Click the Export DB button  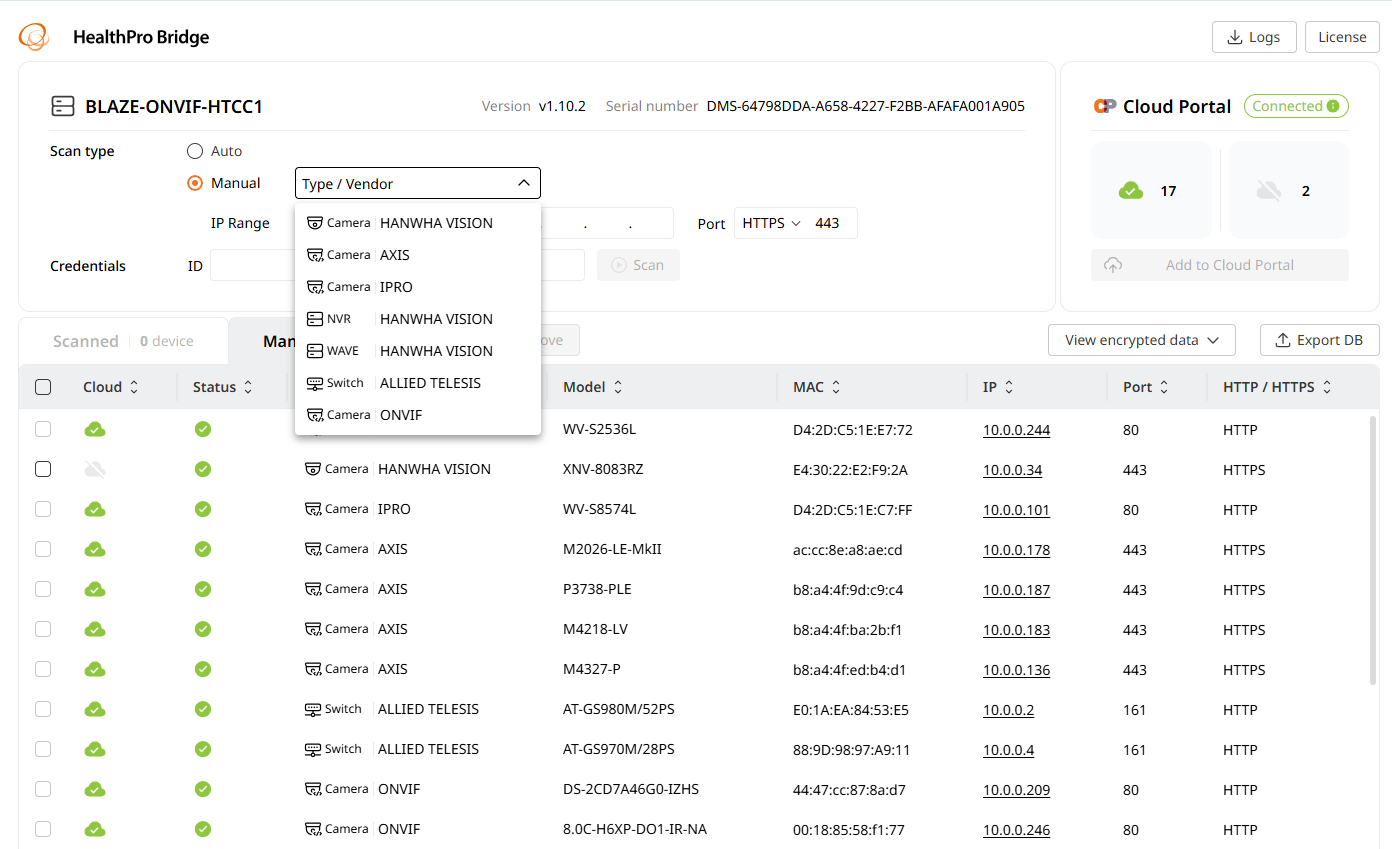1319,340
